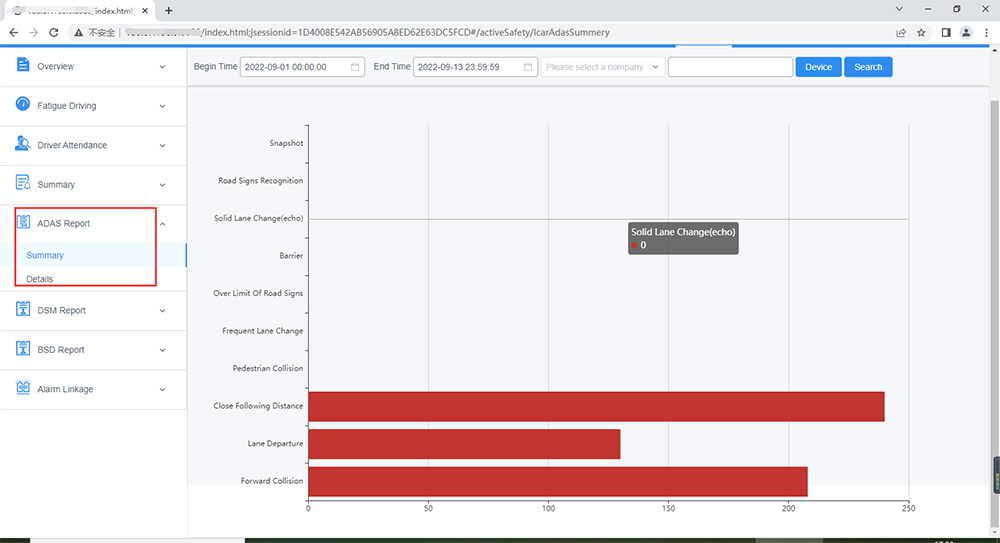Select the Summary item under ADAS Report
Screen dimensions: 1000x543
pos(45,255)
